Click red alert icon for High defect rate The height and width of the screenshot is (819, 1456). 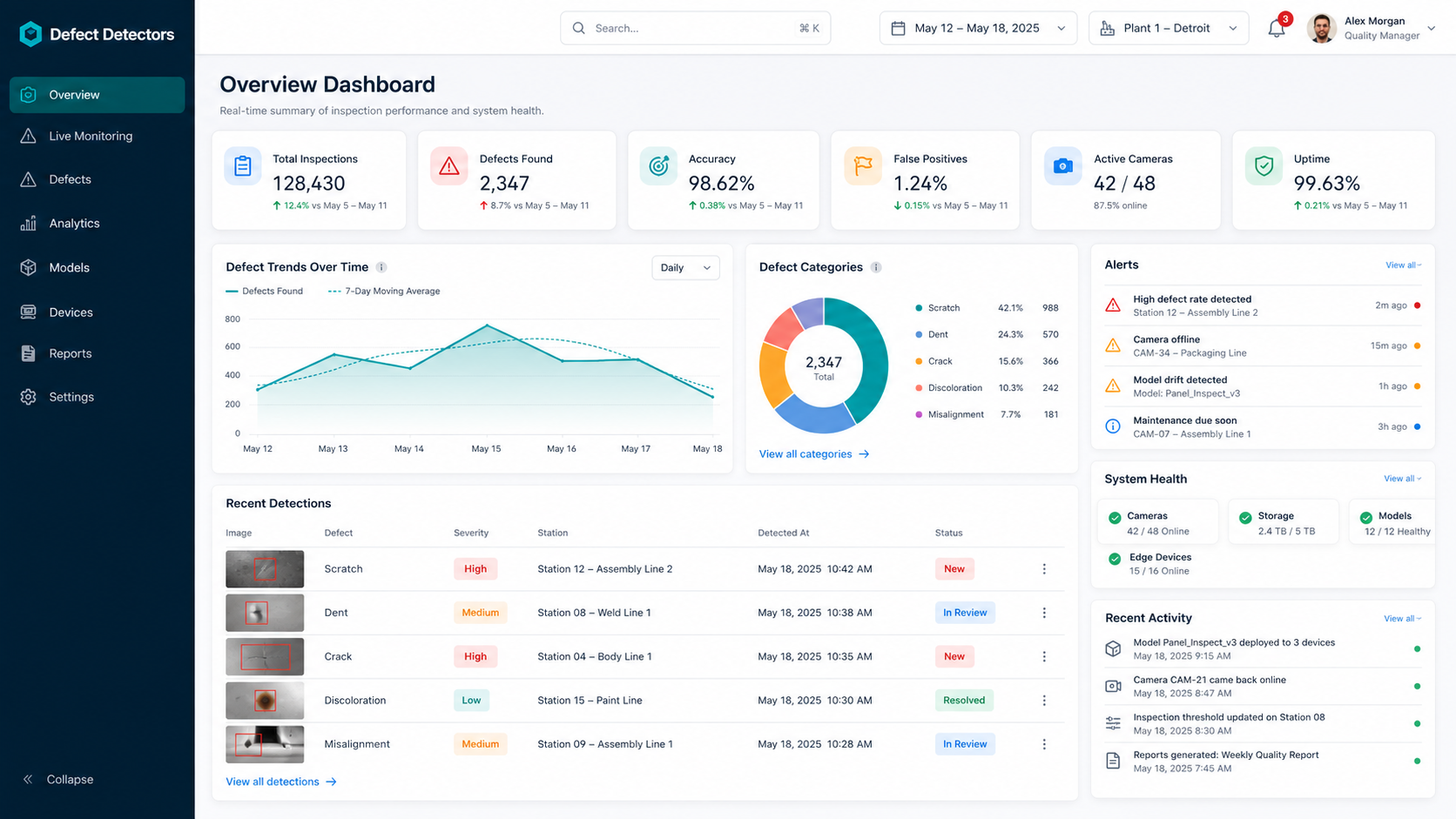coord(1113,305)
